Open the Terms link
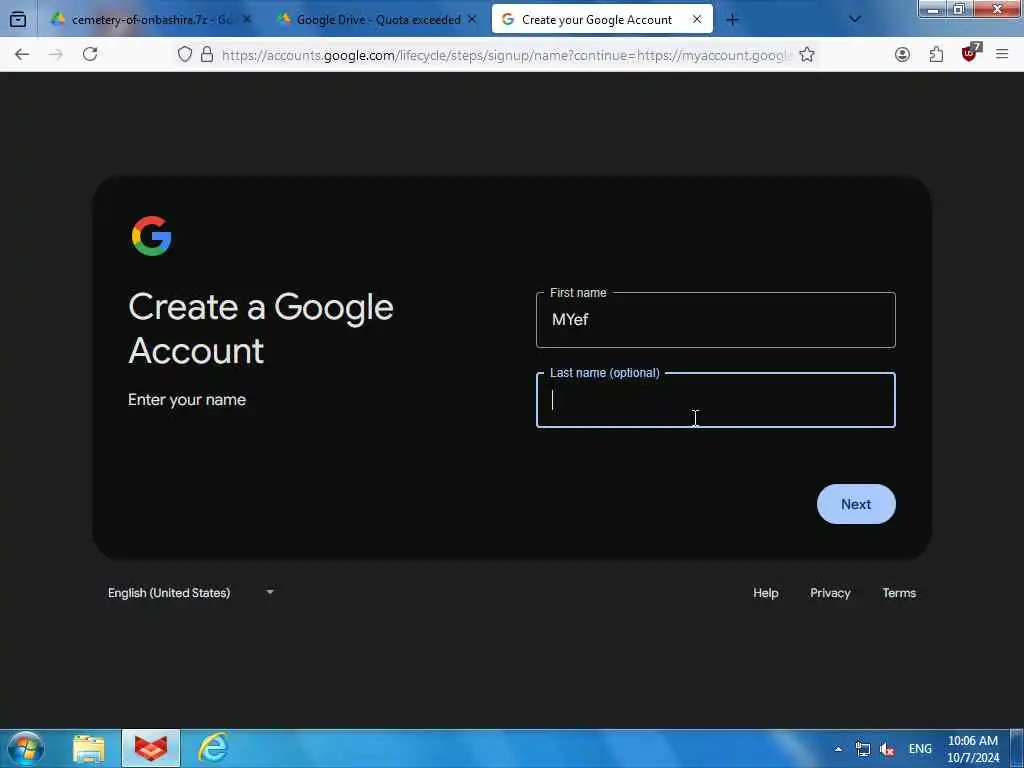 (899, 593)
